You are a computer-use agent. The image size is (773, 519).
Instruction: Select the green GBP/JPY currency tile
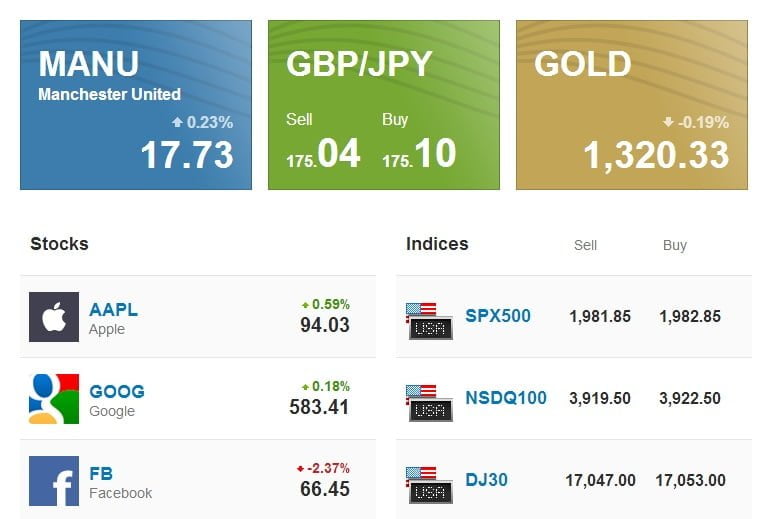(384, 105)
